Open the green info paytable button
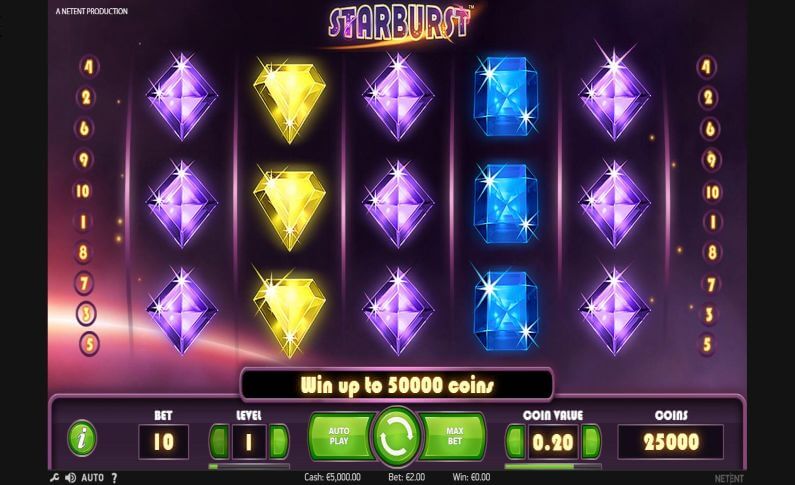 [x=82, y=438]
